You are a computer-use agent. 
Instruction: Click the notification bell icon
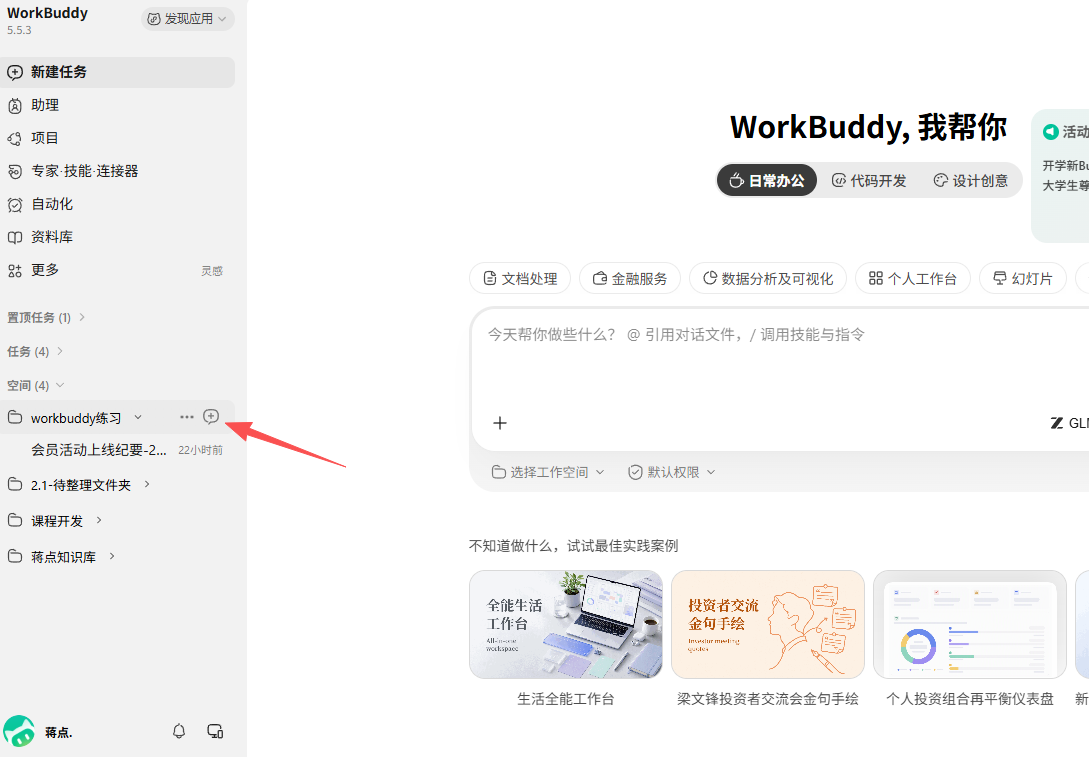tap(179, 731)
